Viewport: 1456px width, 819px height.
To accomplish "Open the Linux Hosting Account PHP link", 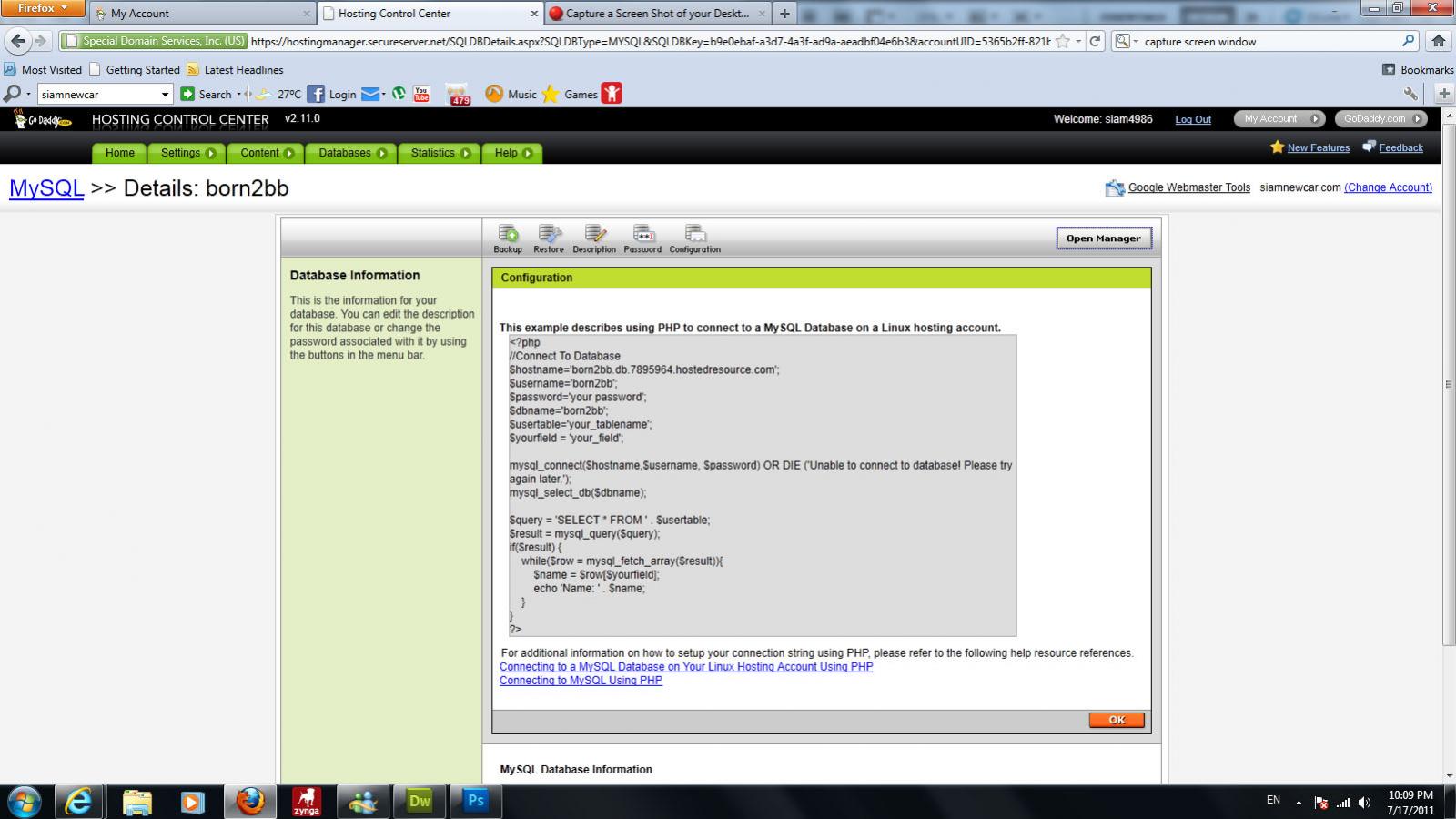I will pyautogui.click(x=686, y=667).
